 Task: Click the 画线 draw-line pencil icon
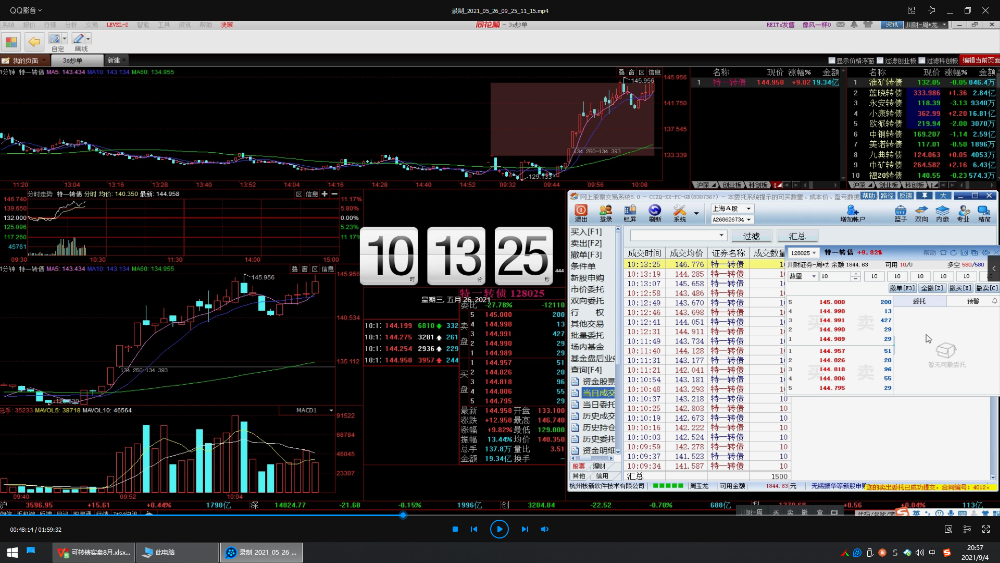[78, 41]
